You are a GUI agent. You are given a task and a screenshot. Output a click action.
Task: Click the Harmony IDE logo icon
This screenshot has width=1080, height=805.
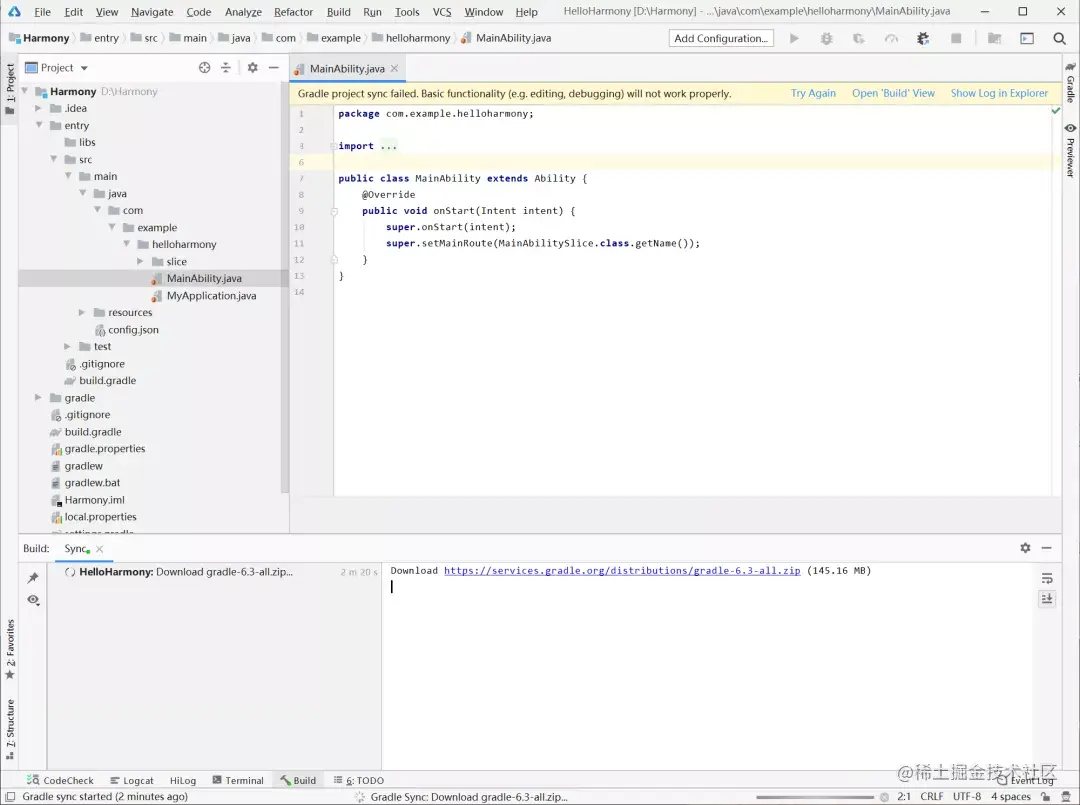click(14, 12)
